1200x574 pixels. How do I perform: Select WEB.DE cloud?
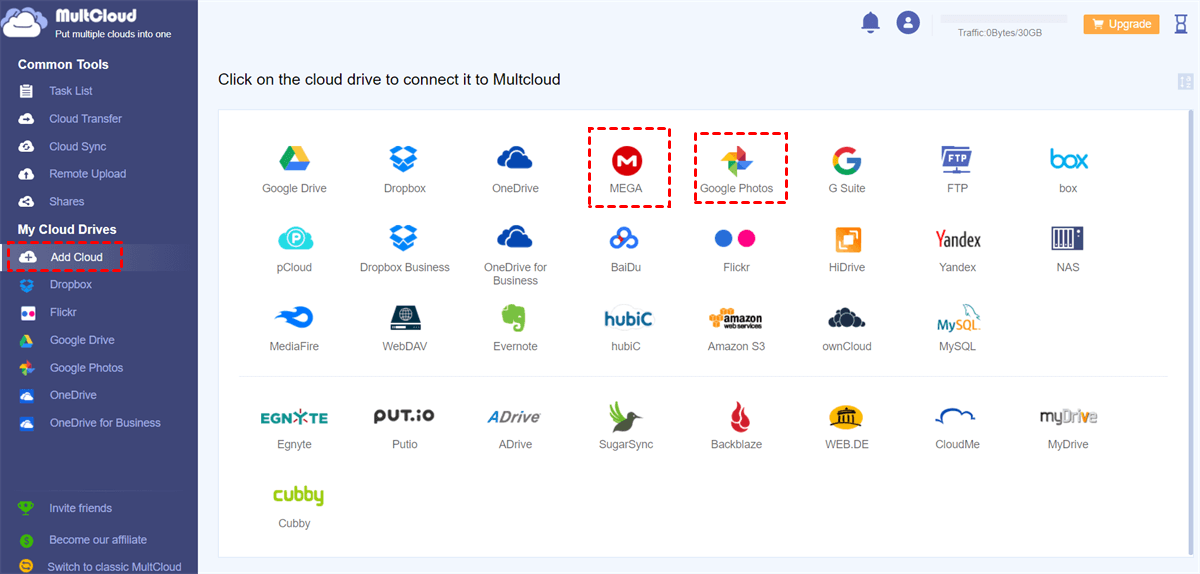click(x=847, y=425)
